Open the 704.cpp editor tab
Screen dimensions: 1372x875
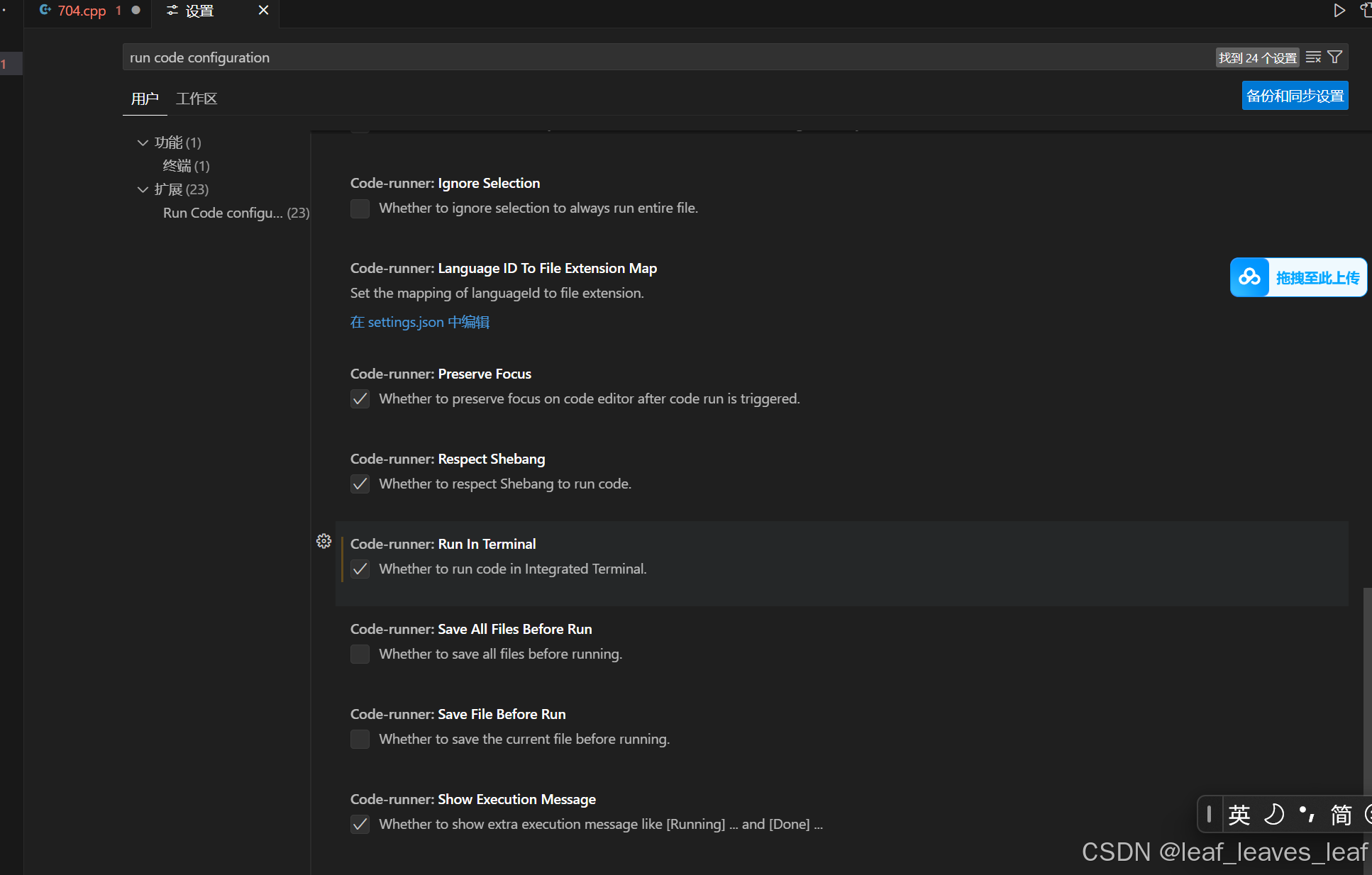(x=88, y=11)
